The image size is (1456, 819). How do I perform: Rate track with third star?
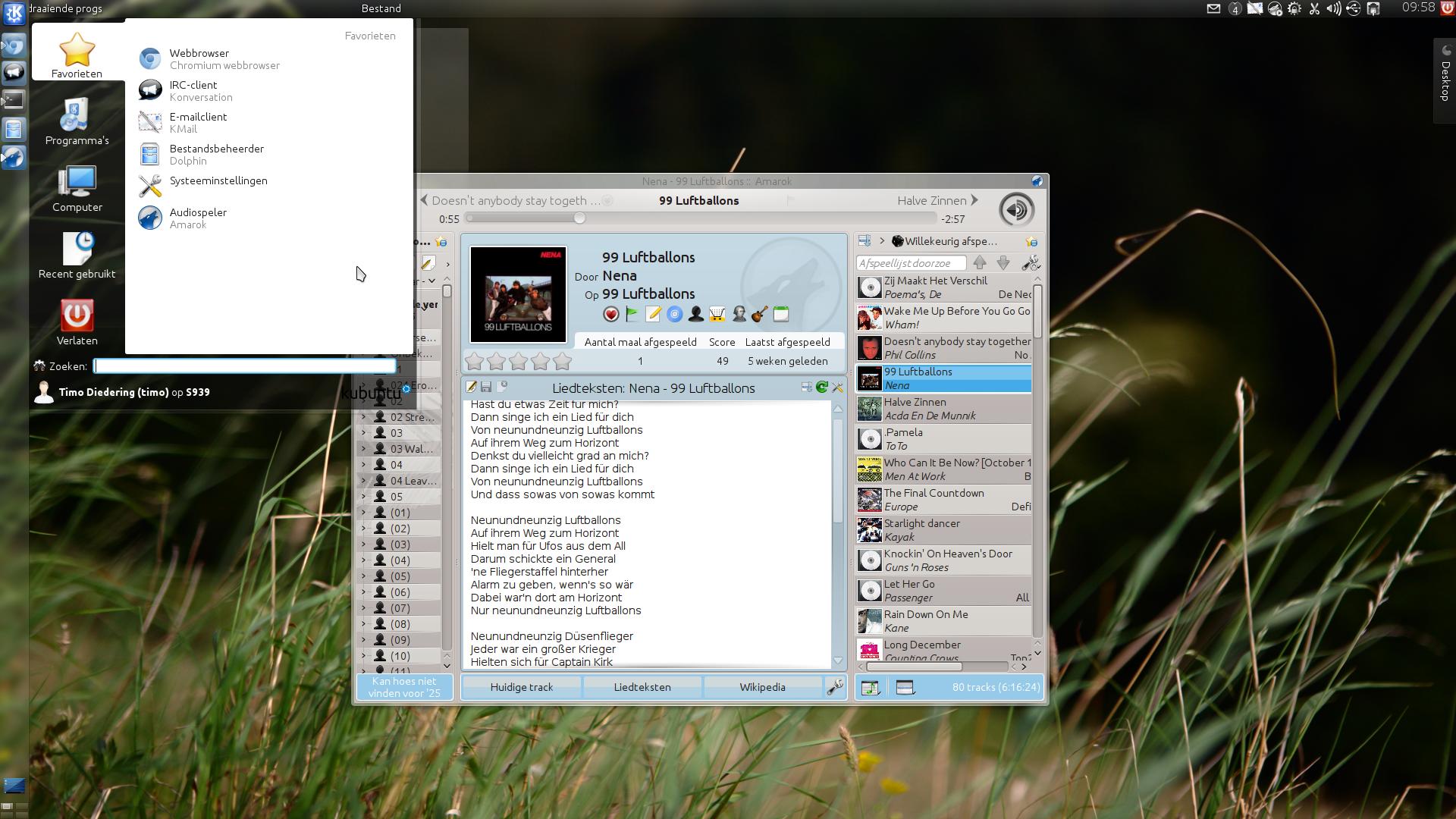tap(518, 361)
